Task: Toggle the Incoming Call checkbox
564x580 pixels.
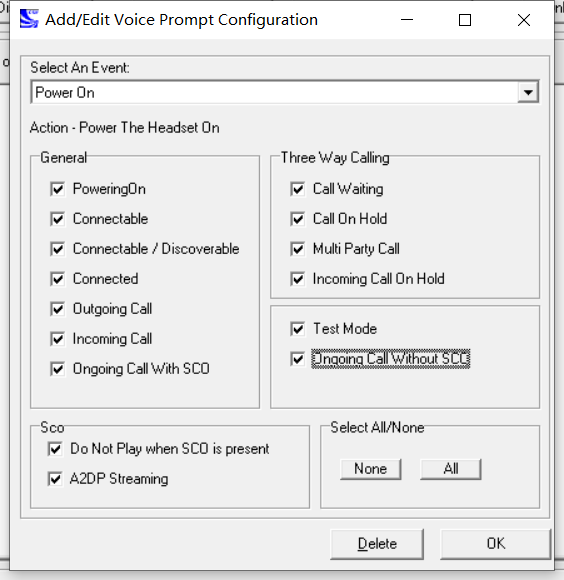Action: click(x=58, y=339)
